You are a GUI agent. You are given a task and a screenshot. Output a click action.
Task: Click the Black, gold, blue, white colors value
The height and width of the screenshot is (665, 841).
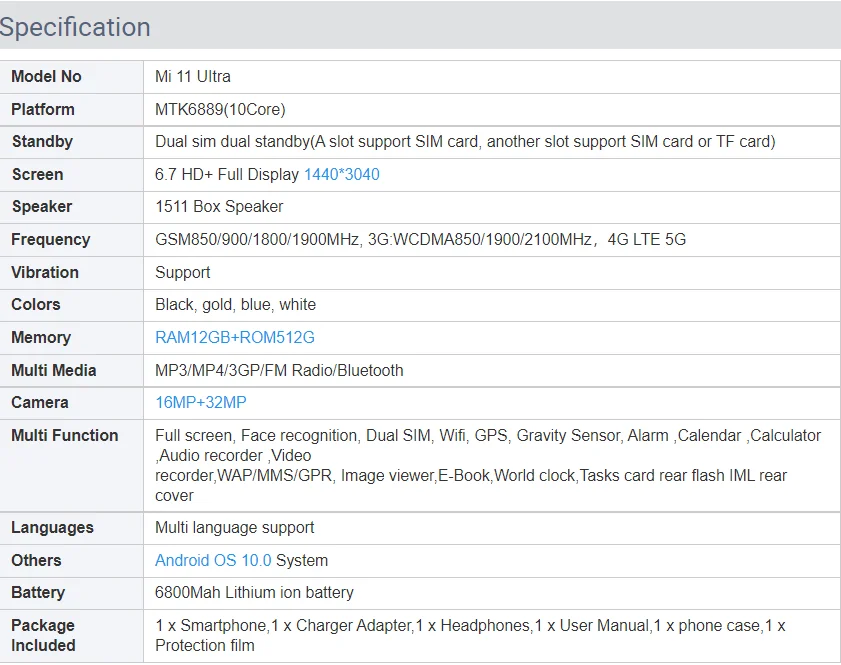[x=235, y=305]
